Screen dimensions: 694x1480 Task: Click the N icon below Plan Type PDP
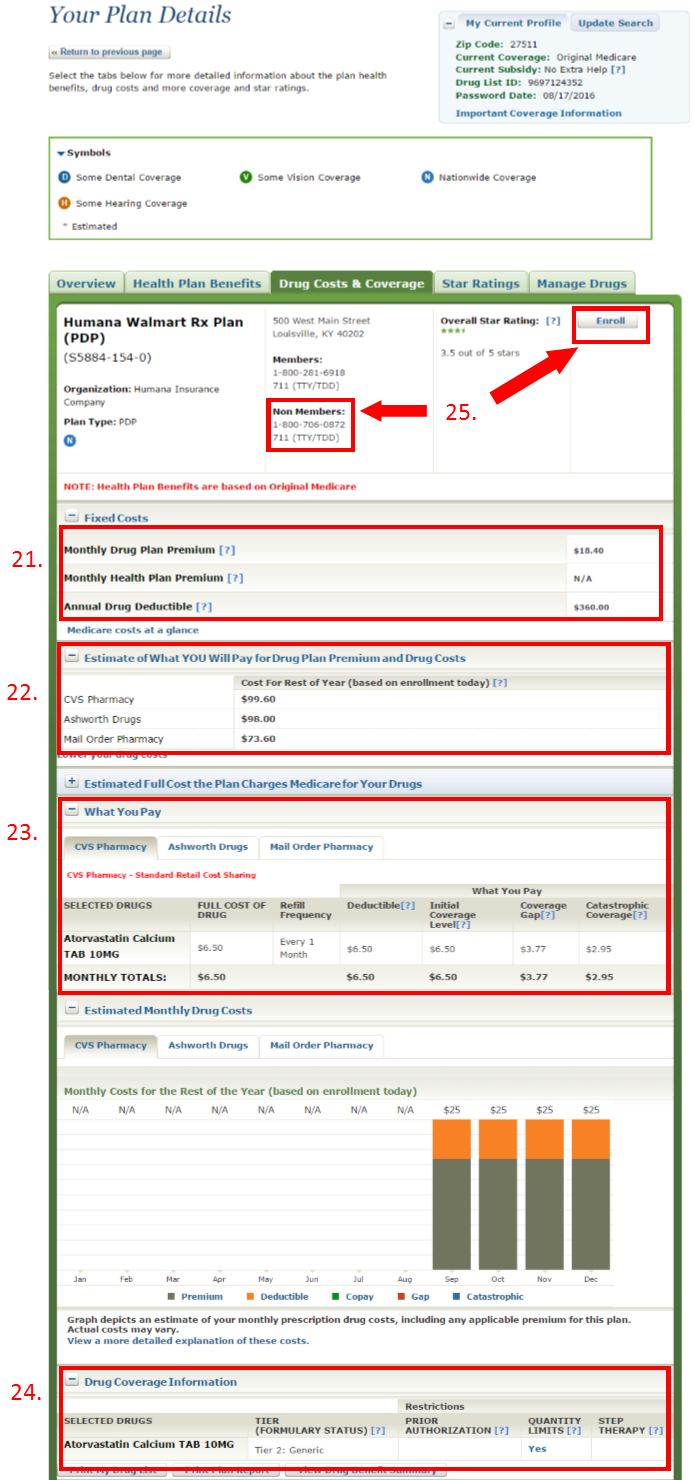click(x=70, y=440)
